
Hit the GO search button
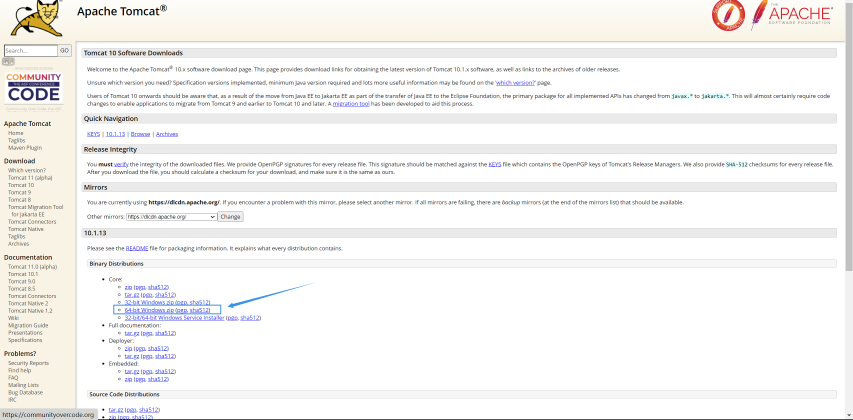(x=65, y=51)
